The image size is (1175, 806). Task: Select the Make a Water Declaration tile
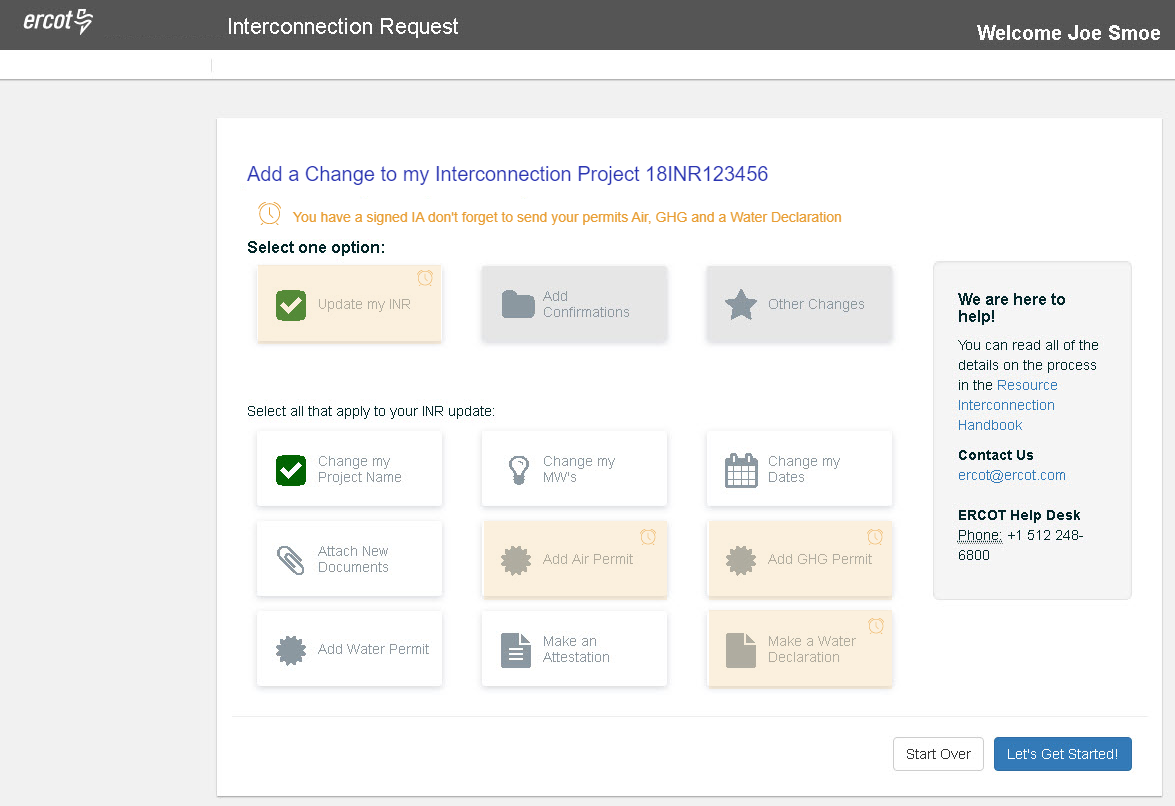point(799,649)
